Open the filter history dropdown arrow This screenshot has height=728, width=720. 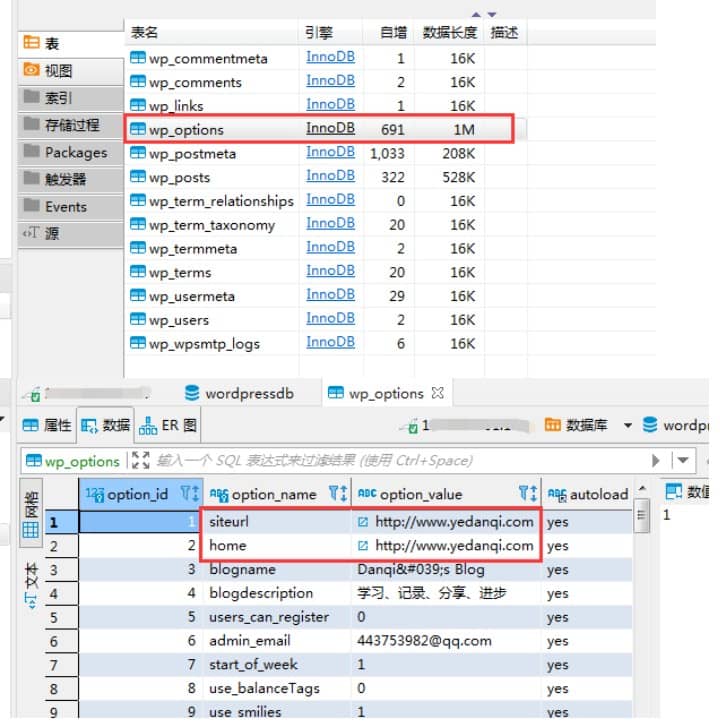click(684, 460)
